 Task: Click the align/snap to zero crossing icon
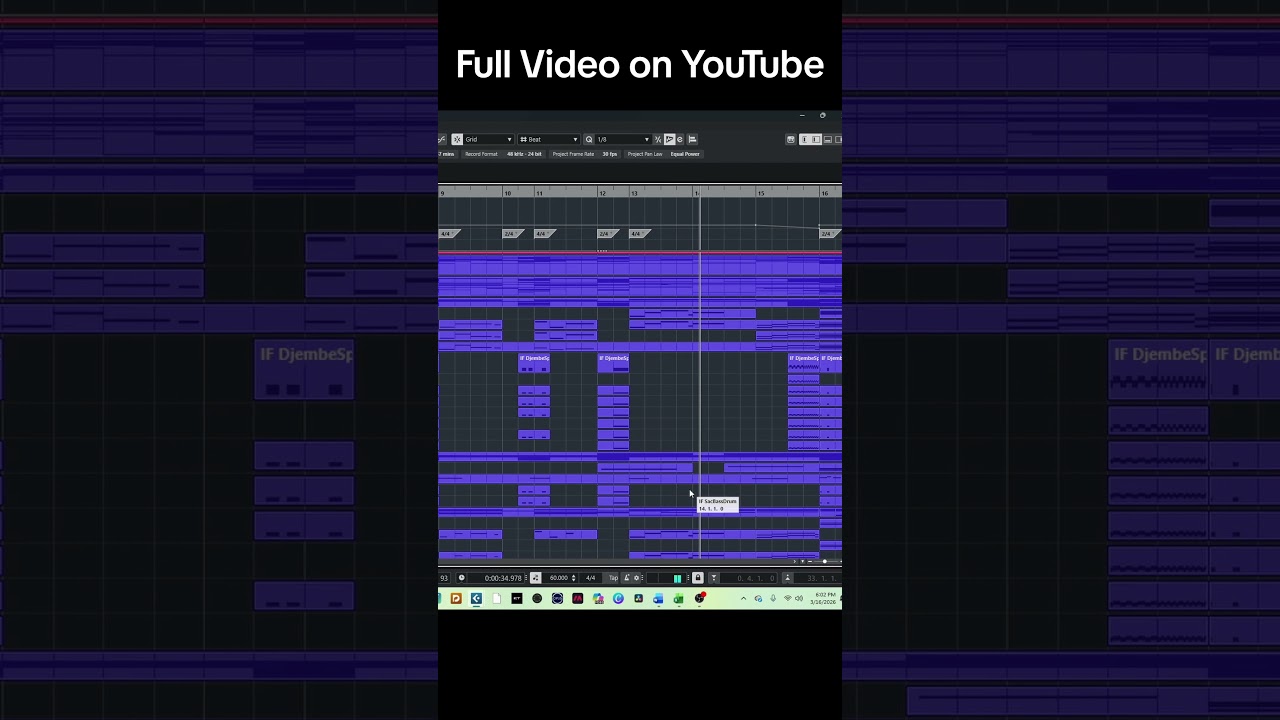click(692, 139)
